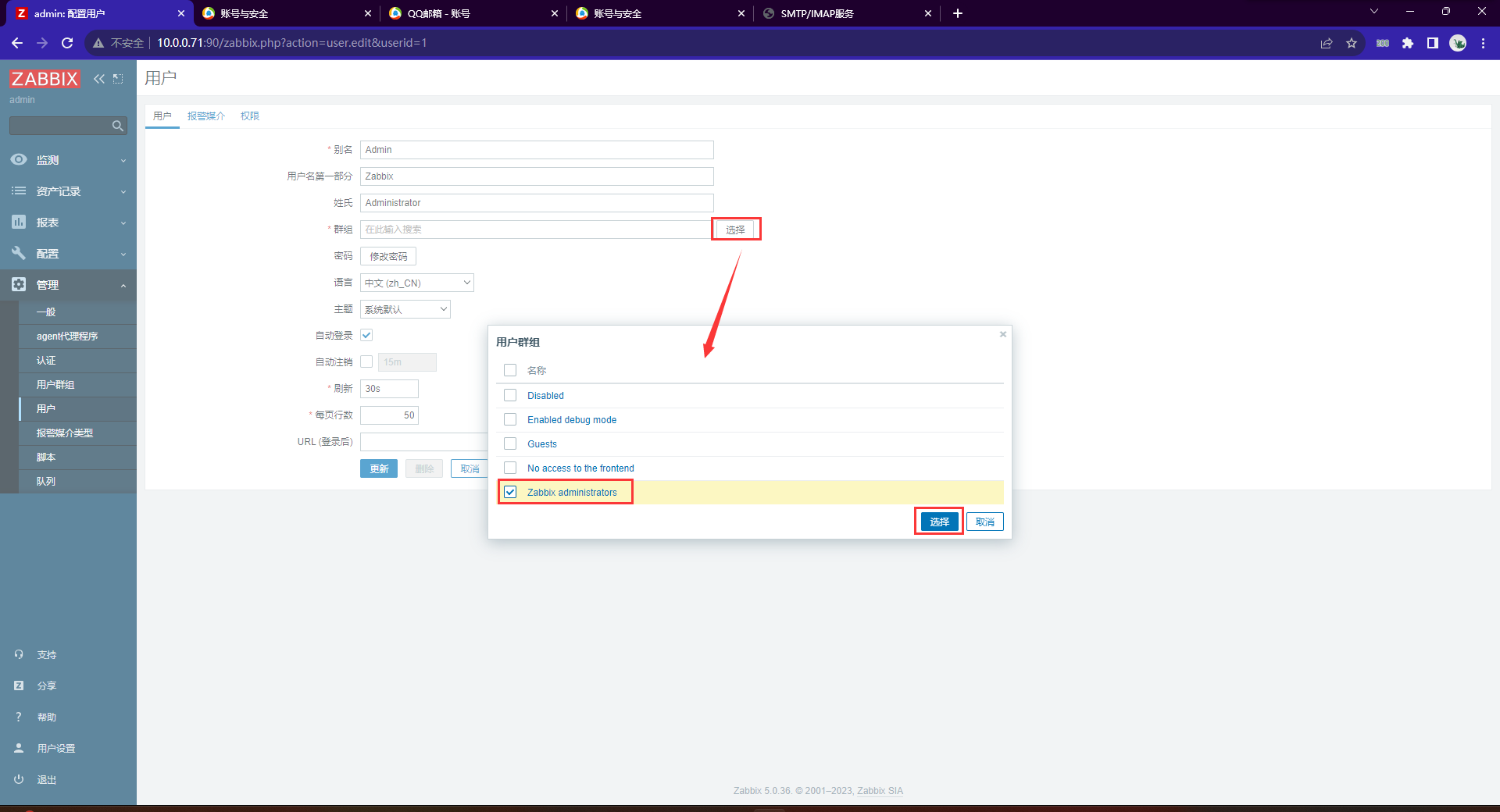Viewport: 1500px width, 812px height.
Task: Expand the 配置 menu chevron
Action: pyautogui.click(x=123, y=254)
